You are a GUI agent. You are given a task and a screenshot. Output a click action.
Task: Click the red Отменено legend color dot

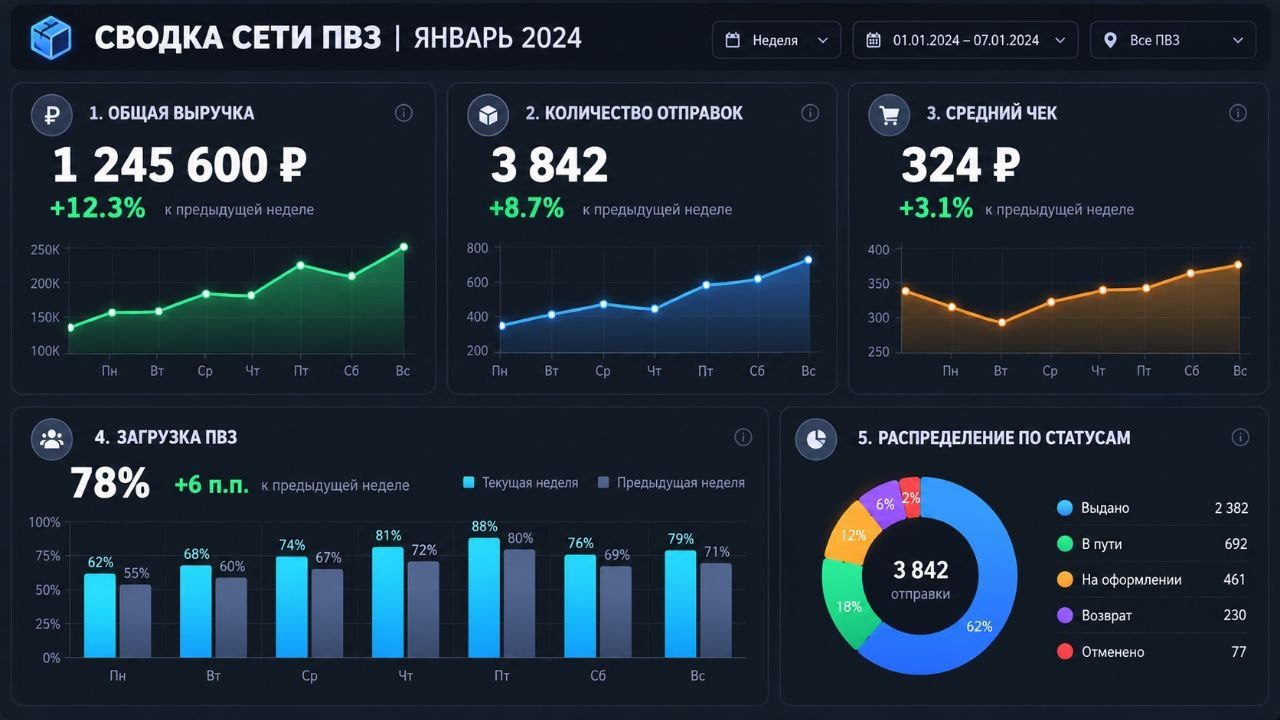pyautogui.click(x=1065, y=652)
